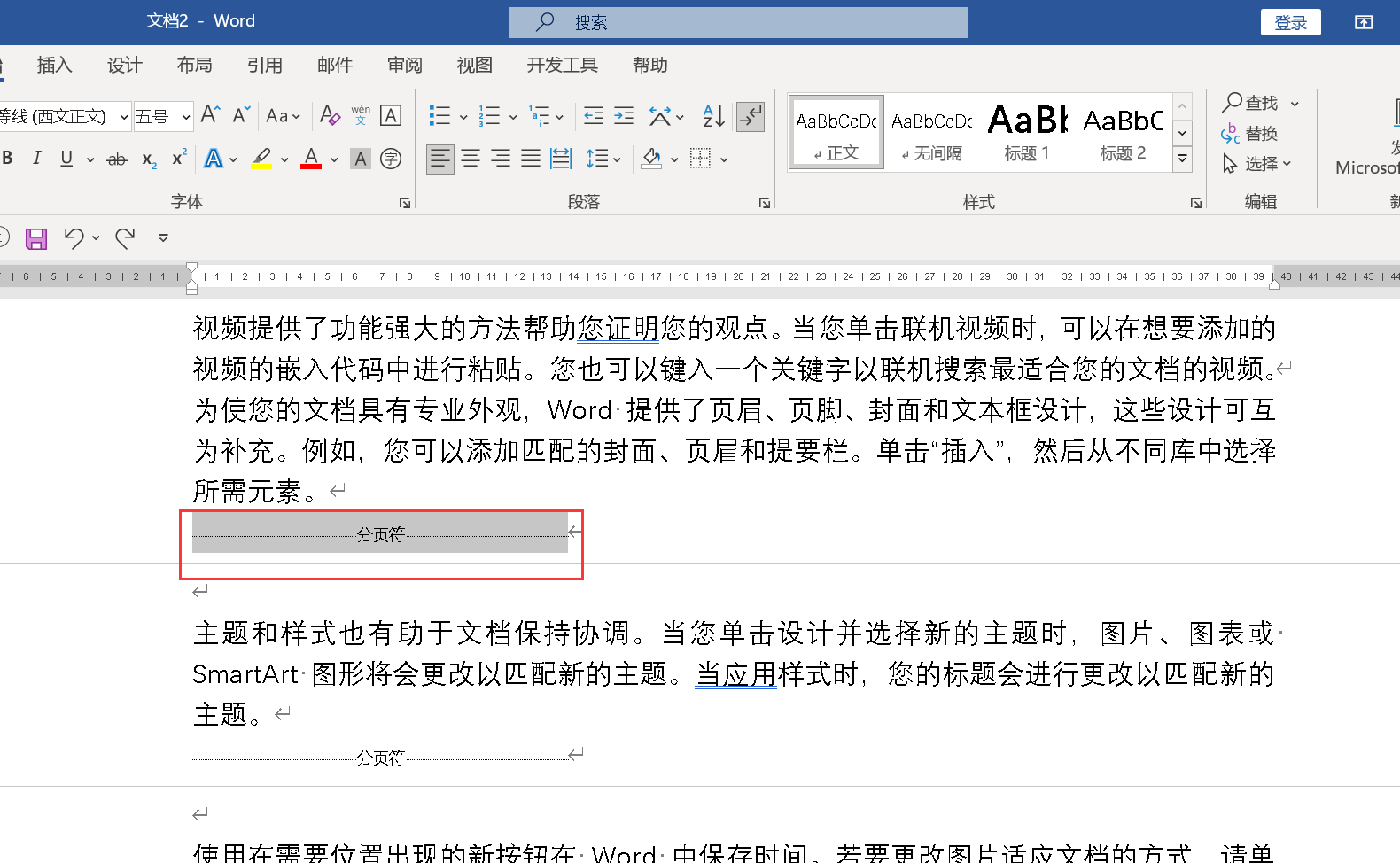Switch to the 审阅 tab
The height and width of the screenshot is (863, 1400).
click(x=405, y=66)
